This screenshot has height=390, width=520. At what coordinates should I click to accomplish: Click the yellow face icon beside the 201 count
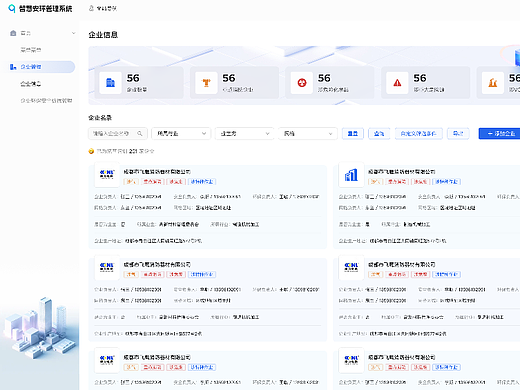[x=91, y=151]
